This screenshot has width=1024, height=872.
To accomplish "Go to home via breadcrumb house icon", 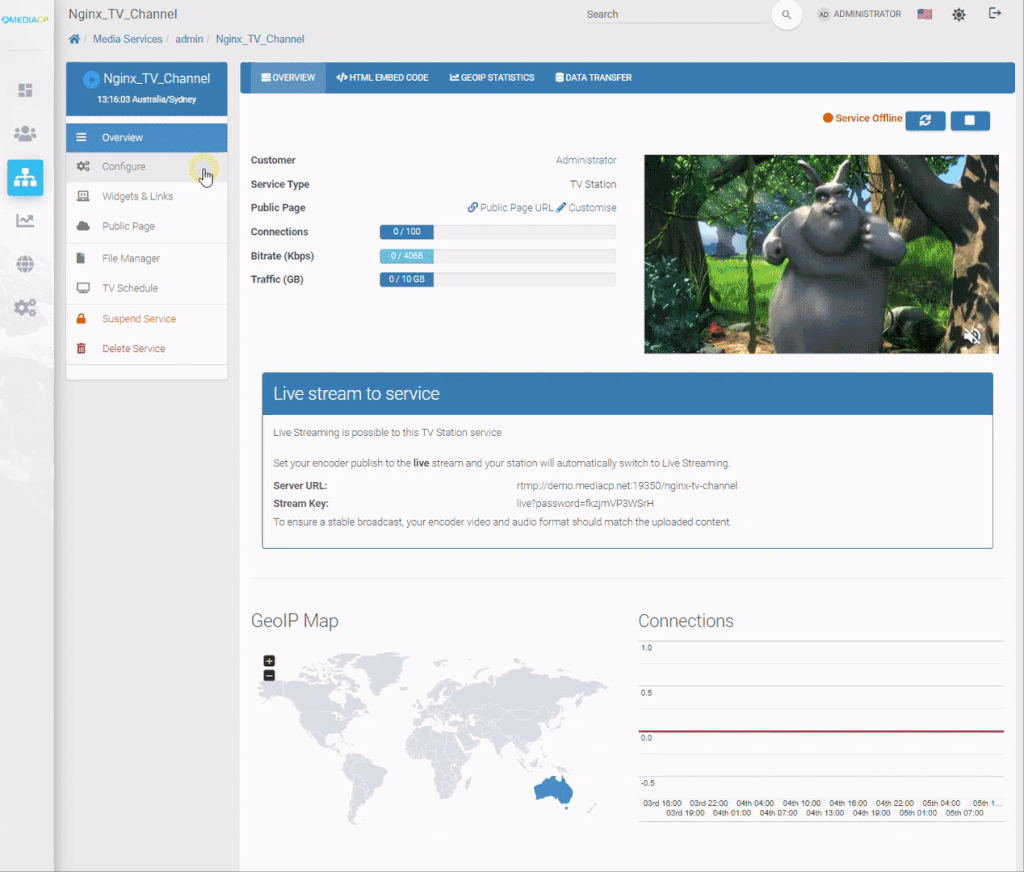I will click(74, 39).
